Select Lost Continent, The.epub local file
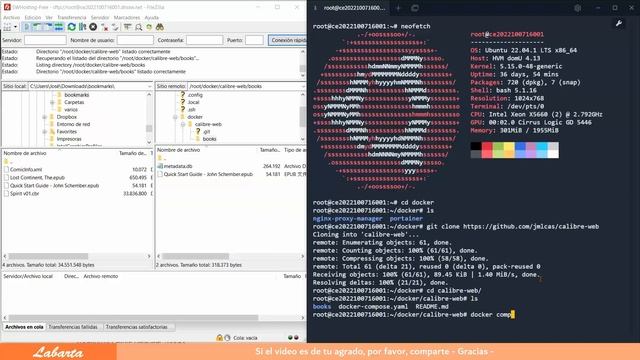 pyautogui.click(x=37, y=178)
